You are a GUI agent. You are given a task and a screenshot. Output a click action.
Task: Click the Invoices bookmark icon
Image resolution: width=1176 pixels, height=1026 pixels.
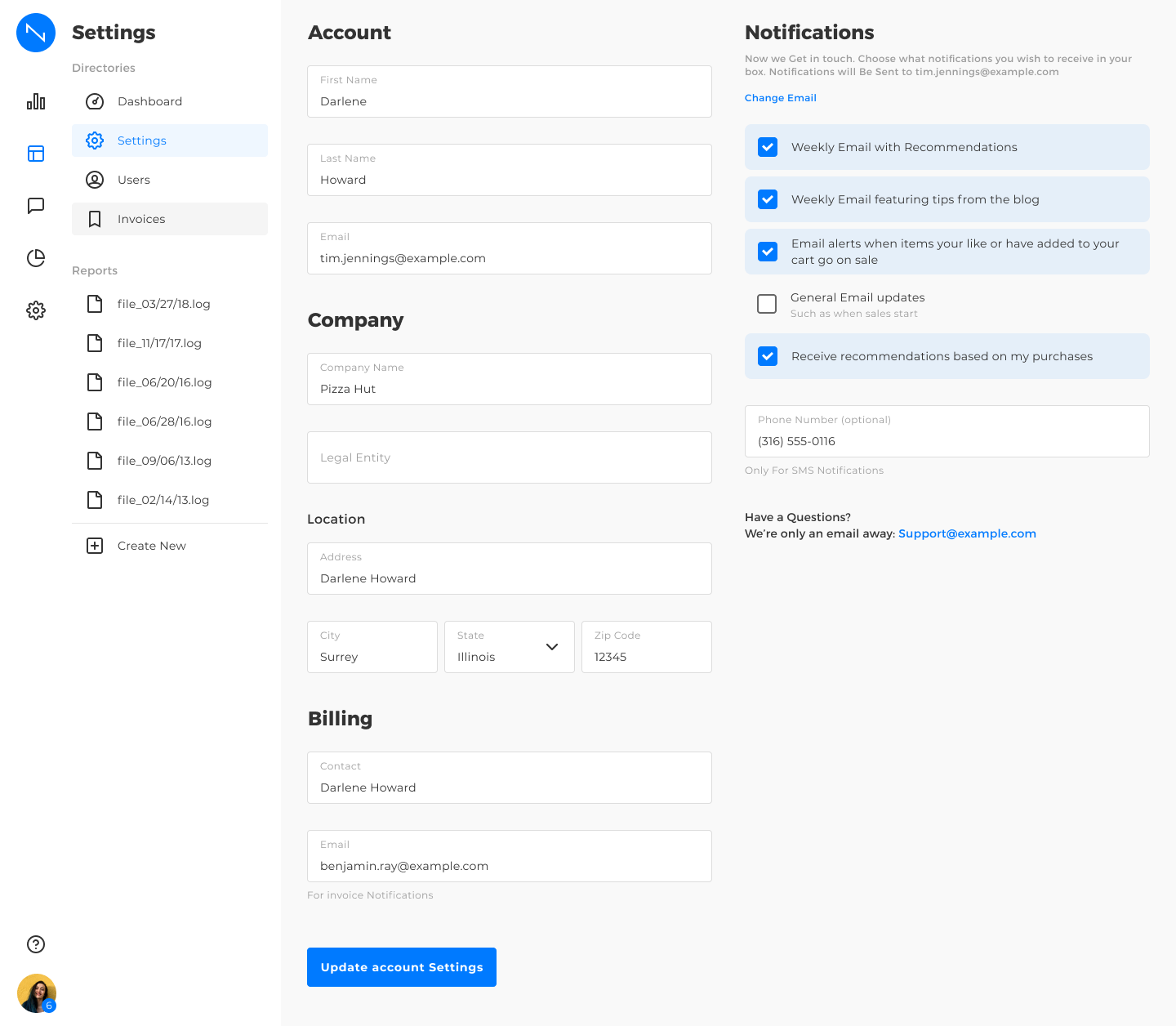tap(95, 219)
